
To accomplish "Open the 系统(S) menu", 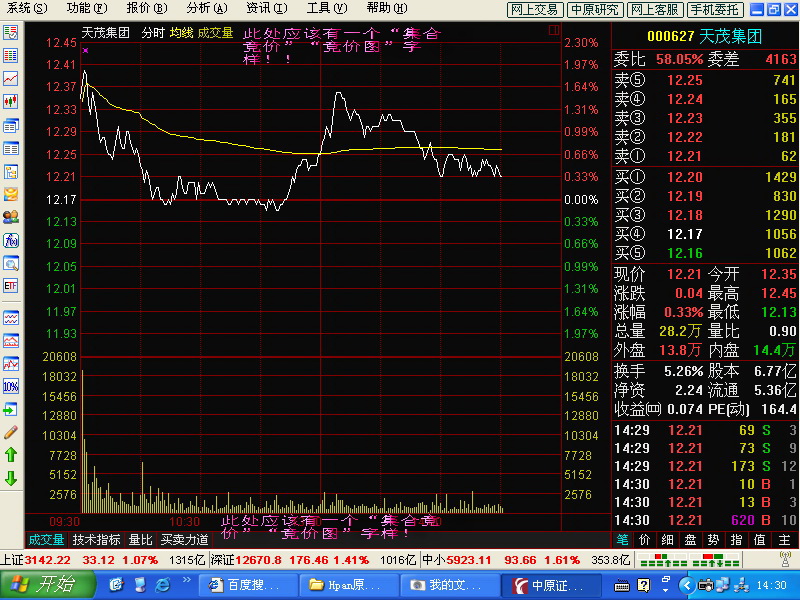I will pyautogui.click(x=27, y=8).
